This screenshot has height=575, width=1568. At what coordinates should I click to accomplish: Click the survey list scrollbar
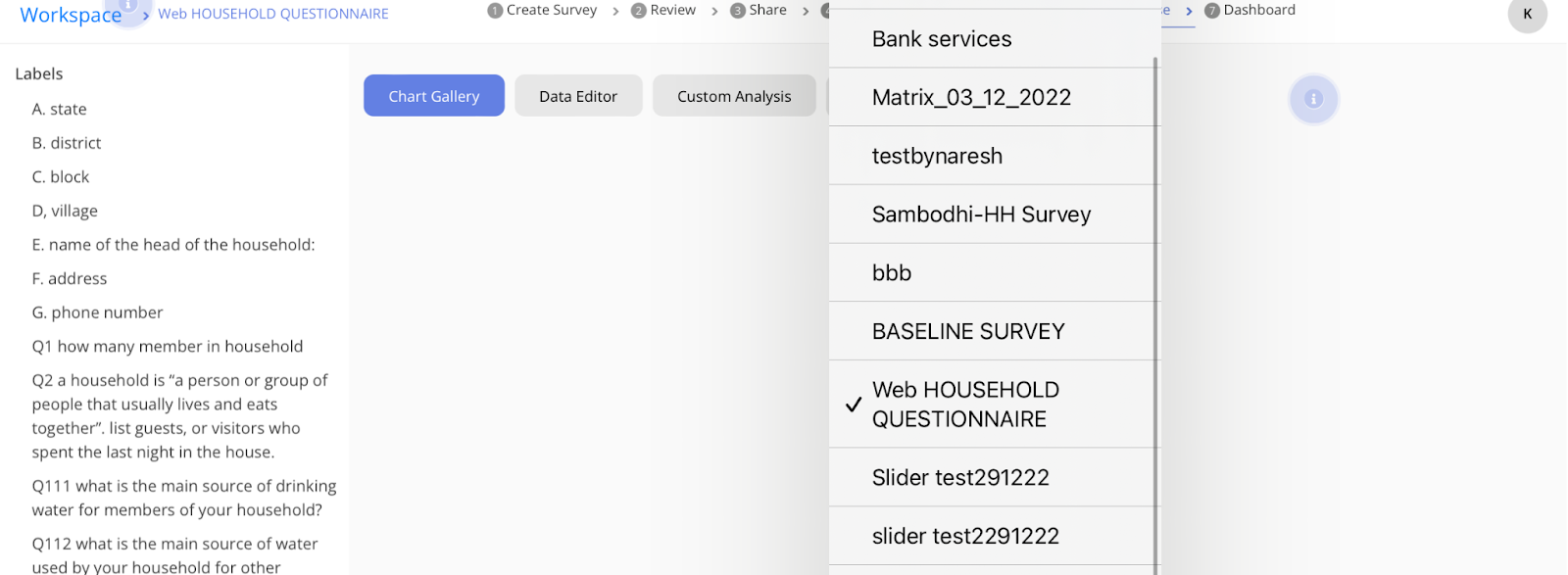click(x=1155, y=294)
